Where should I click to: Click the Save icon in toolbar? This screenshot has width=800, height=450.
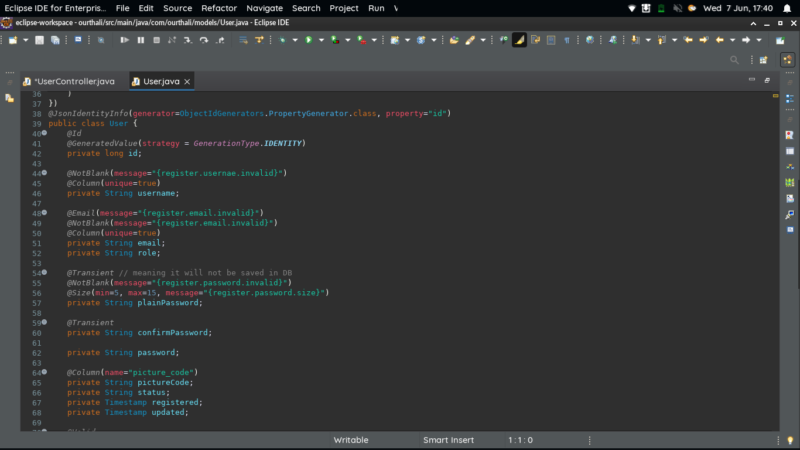pyautogui.click(x=39, y=40)
